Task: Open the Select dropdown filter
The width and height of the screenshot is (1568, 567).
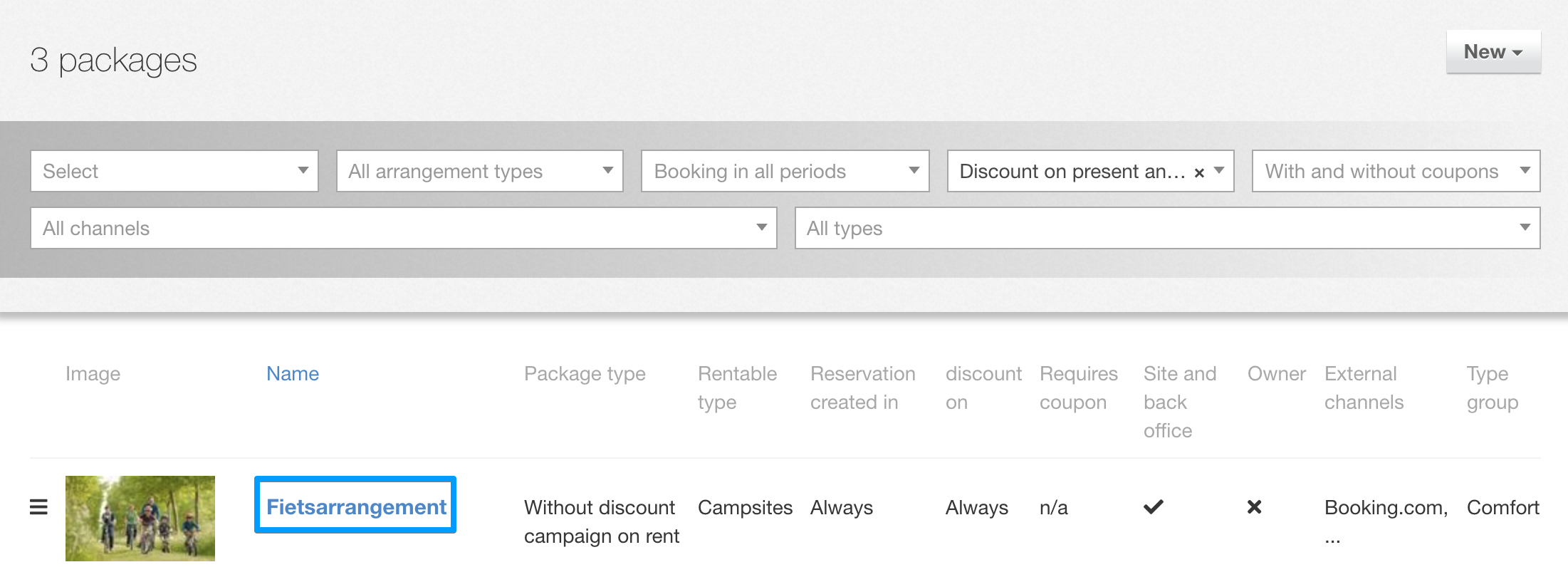Action: 174,171
